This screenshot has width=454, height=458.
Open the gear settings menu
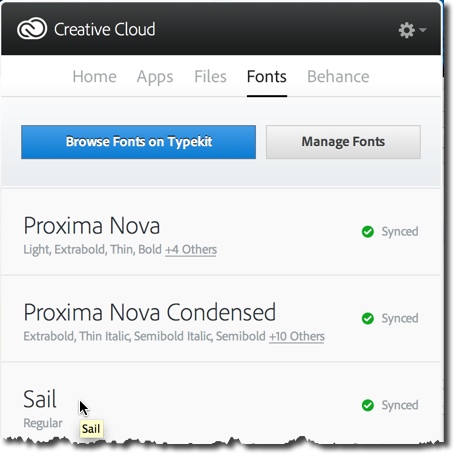pos(406,30)
